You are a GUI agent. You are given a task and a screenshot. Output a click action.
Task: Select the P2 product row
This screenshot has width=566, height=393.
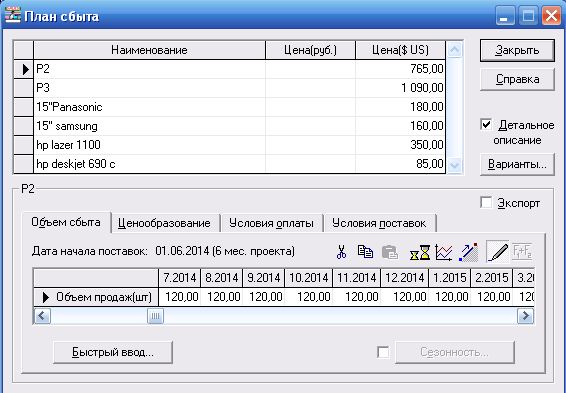tap(230, 69)
